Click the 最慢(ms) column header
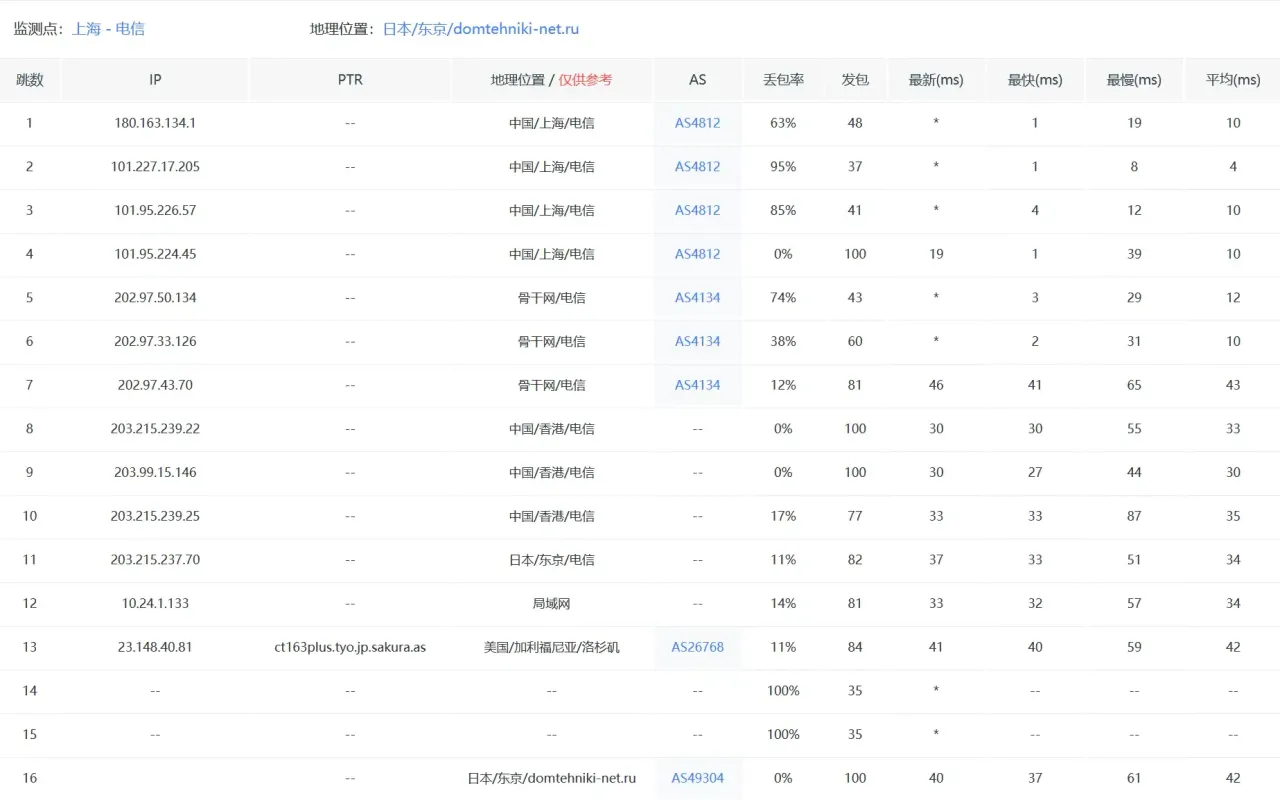This screenshot has width=1280, height=800. pyautogui.click(x=1134, y=80)
